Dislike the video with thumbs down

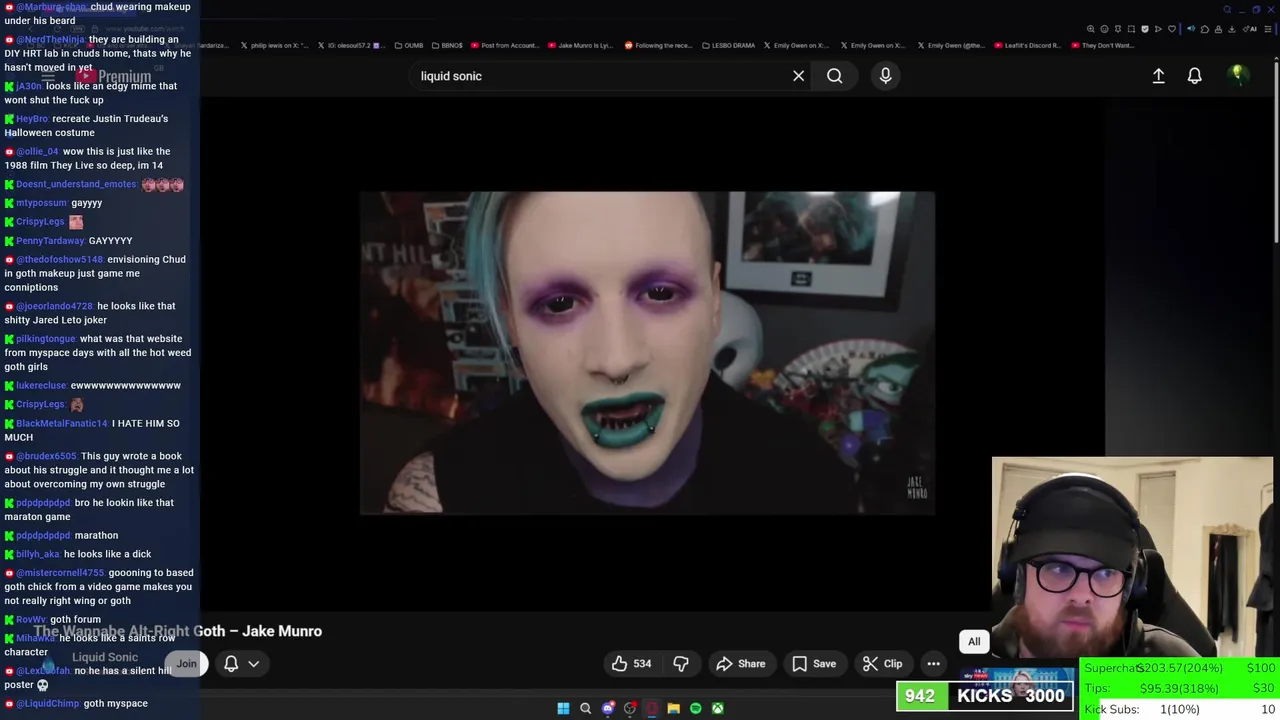point(681,664)
